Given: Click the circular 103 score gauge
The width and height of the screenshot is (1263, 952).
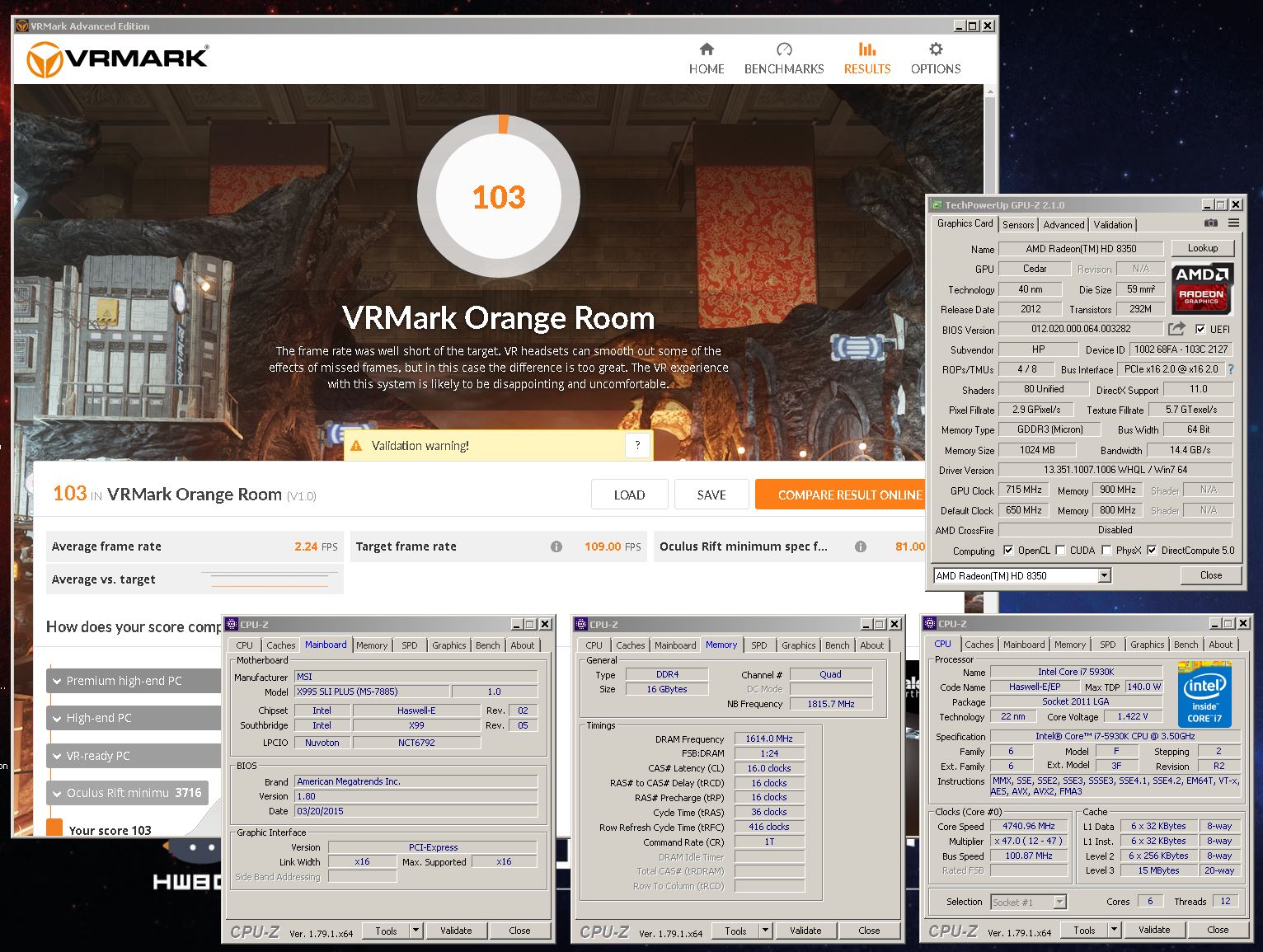Looking at the screenshot, I should coord(499,196).
